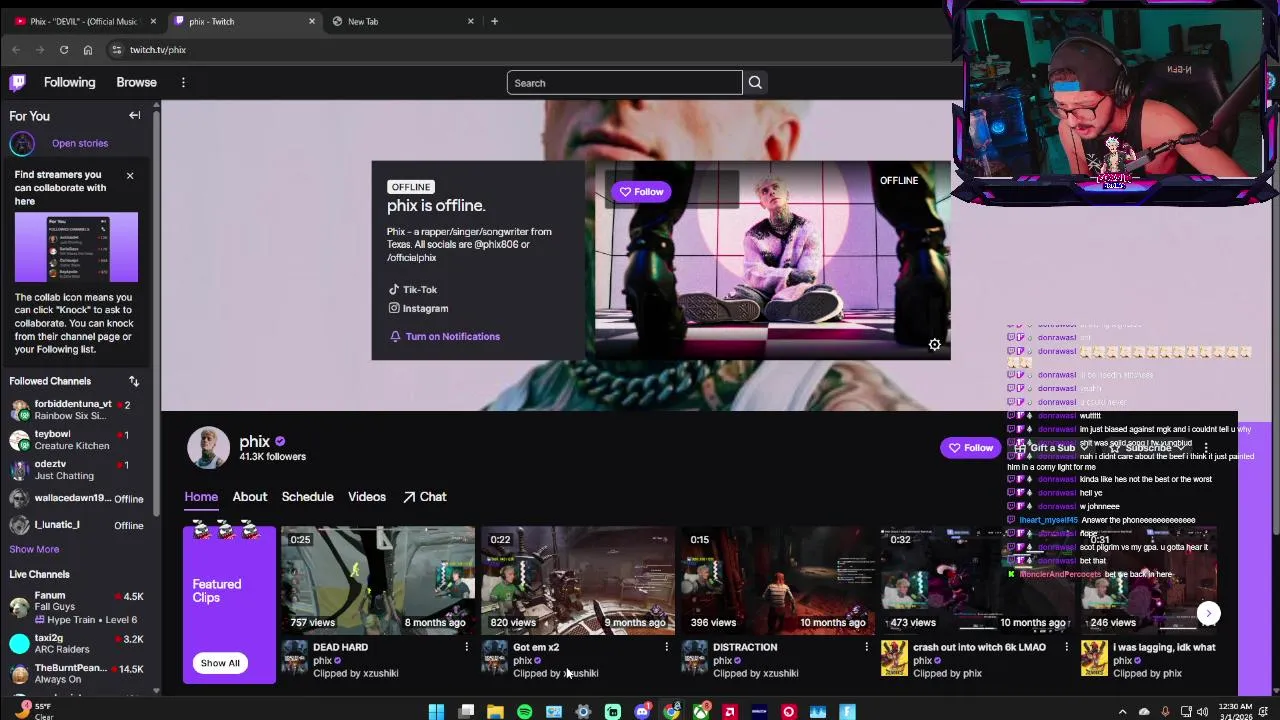Open File Explorer from the taskbar

tap(495, 712)
